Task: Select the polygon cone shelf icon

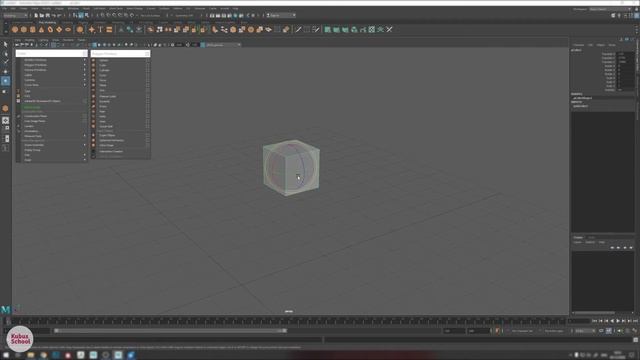Action: [x=41, y=29]
